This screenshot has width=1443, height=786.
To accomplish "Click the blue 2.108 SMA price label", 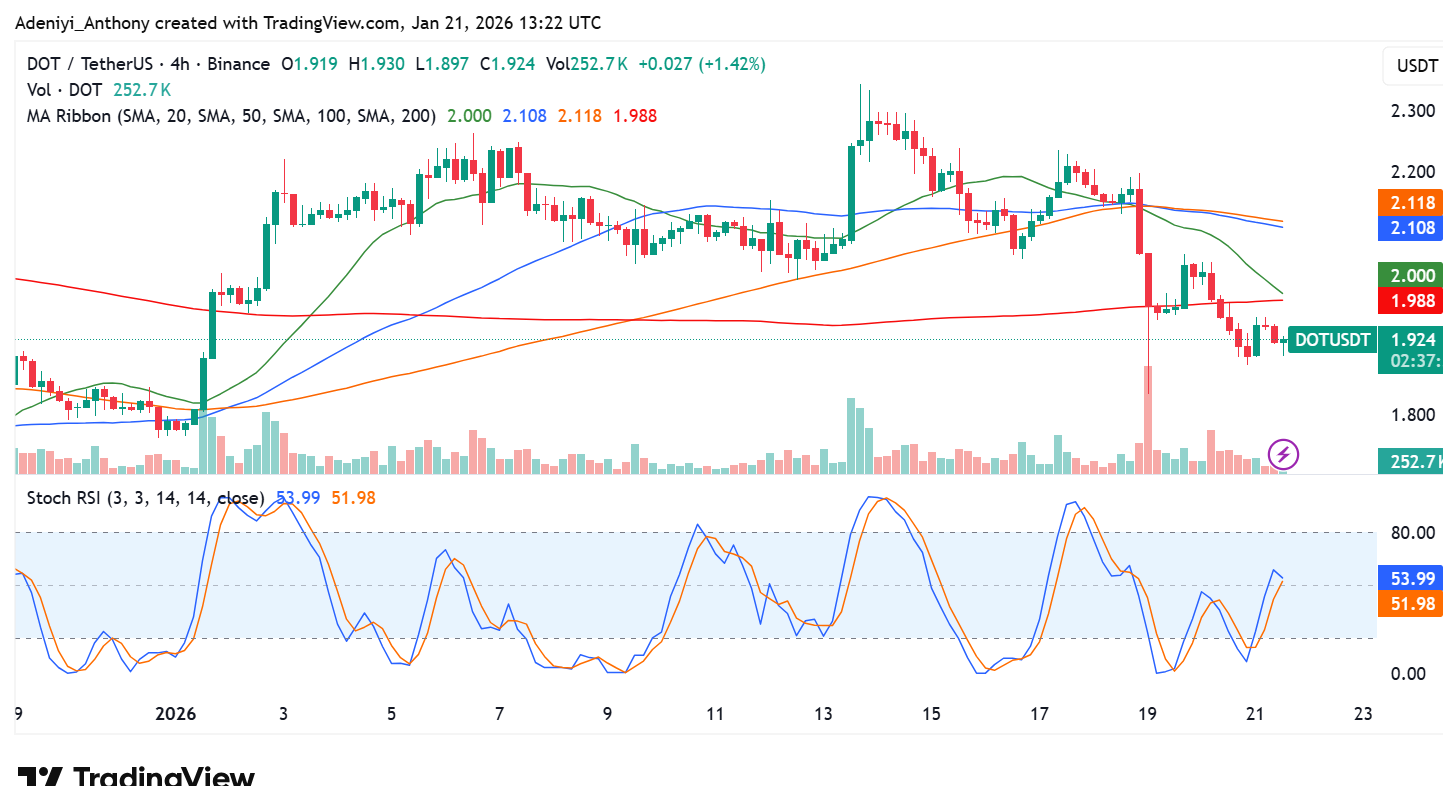I will coord(1413,227).
